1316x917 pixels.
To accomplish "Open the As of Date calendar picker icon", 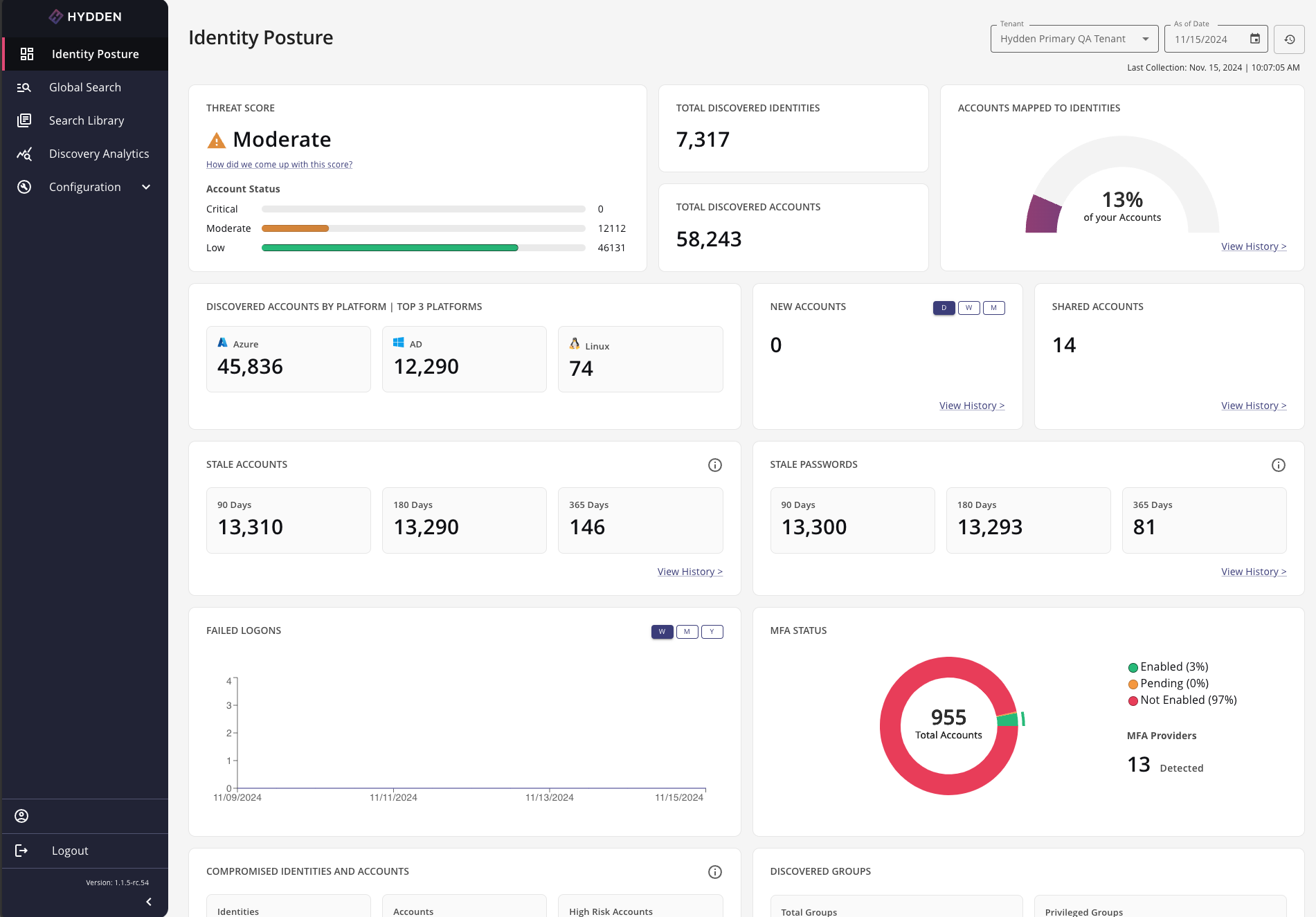I will coord(1254,39).
